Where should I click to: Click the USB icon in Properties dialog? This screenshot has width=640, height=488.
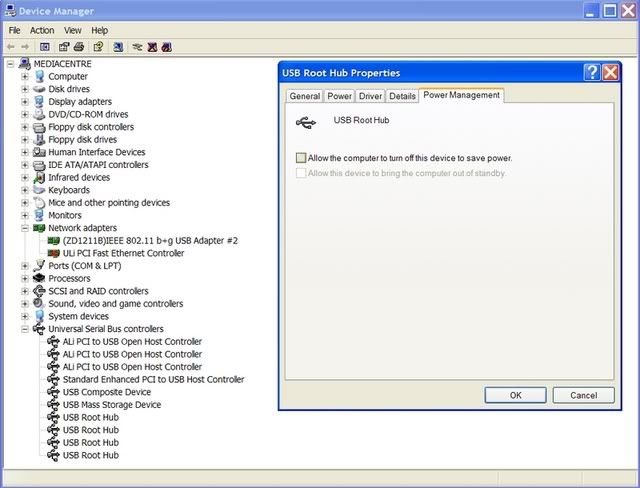point(306,122)
